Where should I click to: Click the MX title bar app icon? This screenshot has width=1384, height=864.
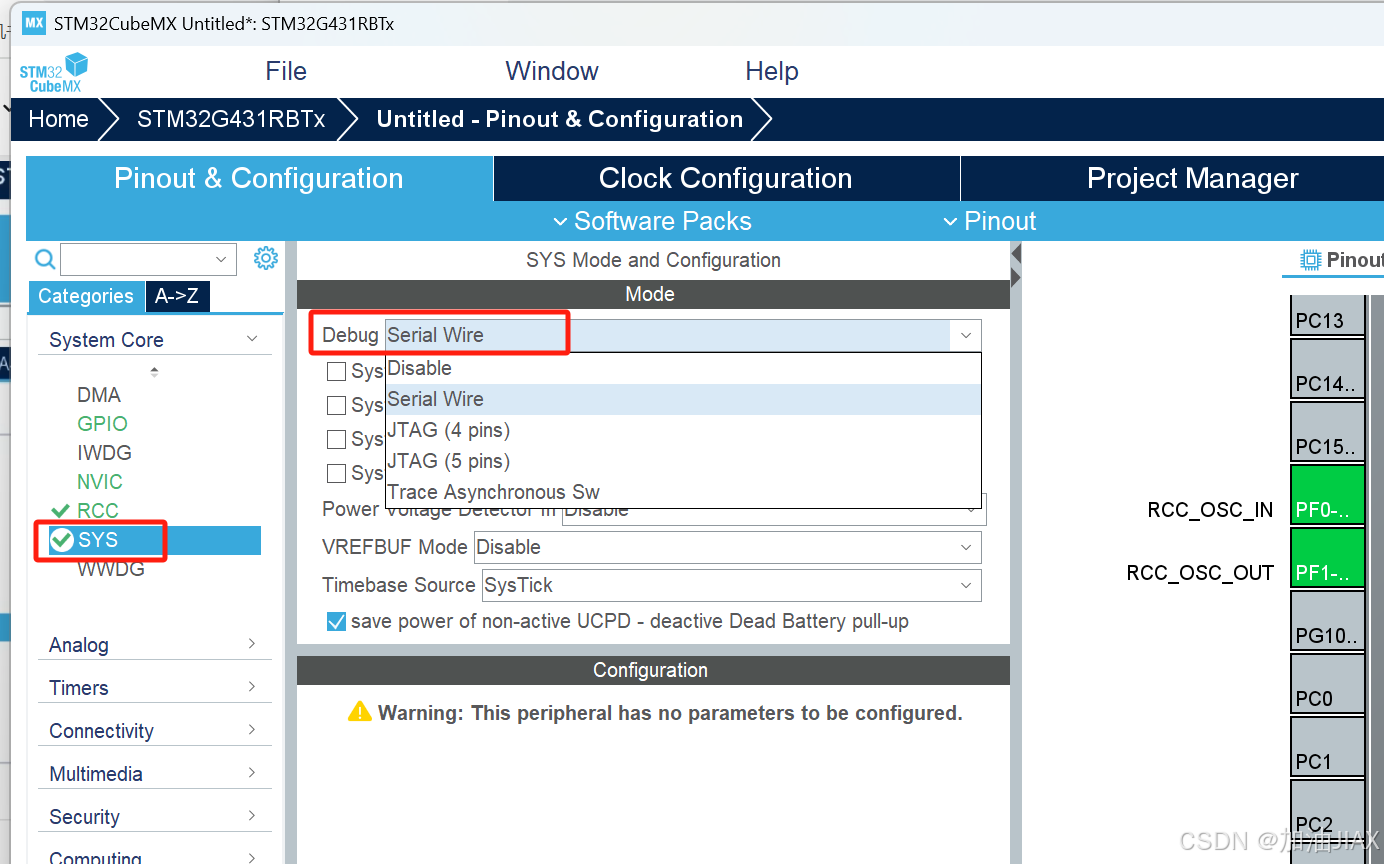(x=34, y=23)
